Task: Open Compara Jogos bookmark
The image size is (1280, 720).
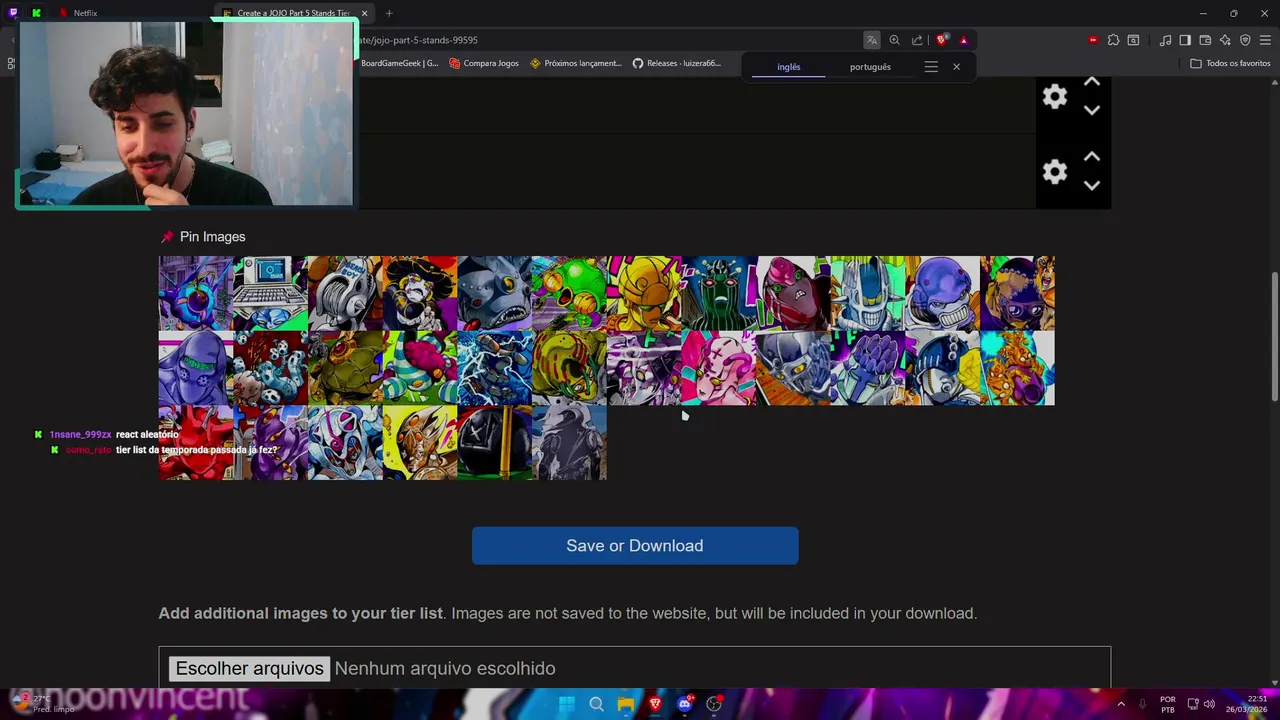Action: tap(484, 63)
